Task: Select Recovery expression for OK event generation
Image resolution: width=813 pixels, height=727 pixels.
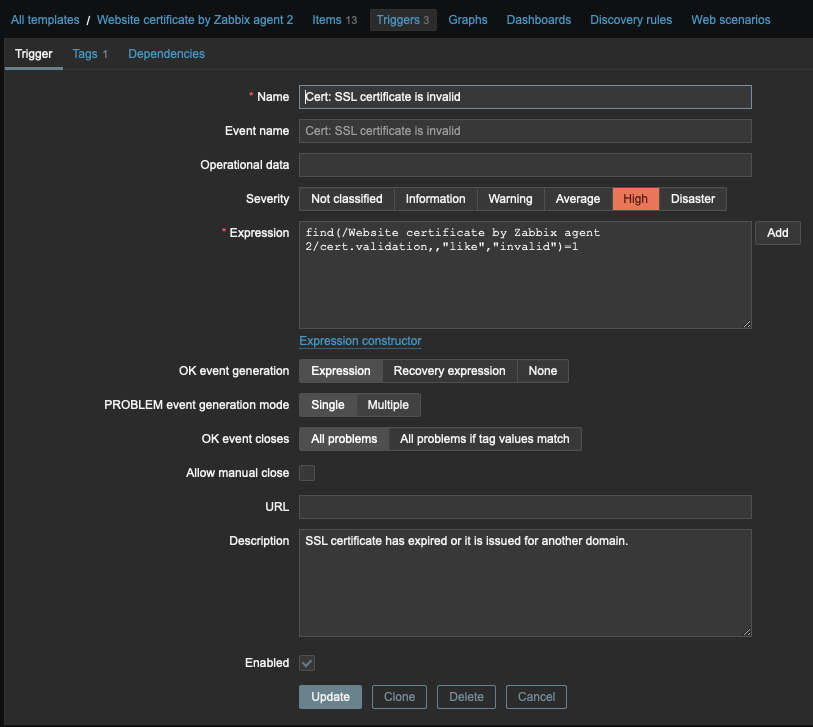Action: pos(449,371)
